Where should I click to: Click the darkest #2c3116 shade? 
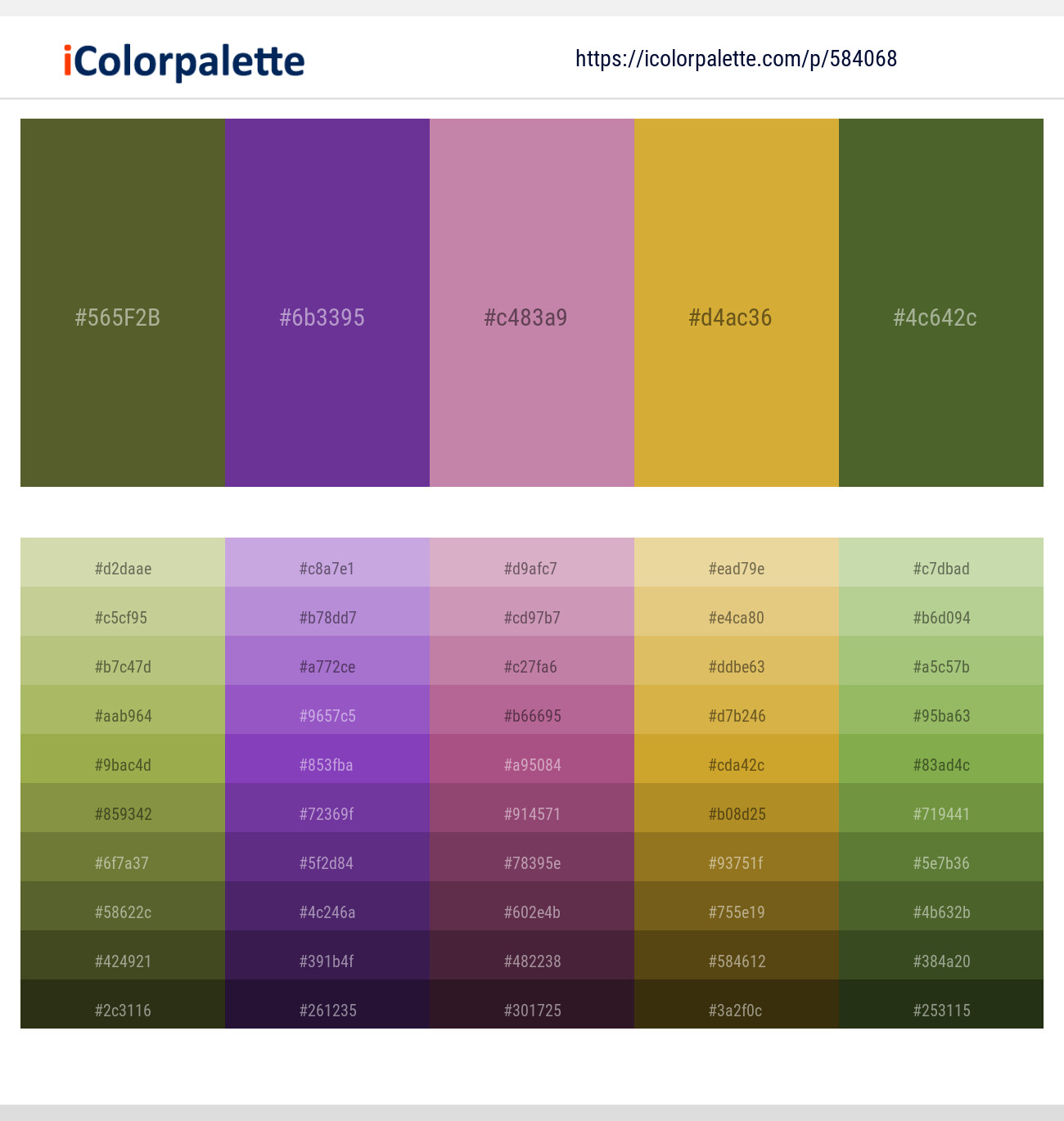122,1010
